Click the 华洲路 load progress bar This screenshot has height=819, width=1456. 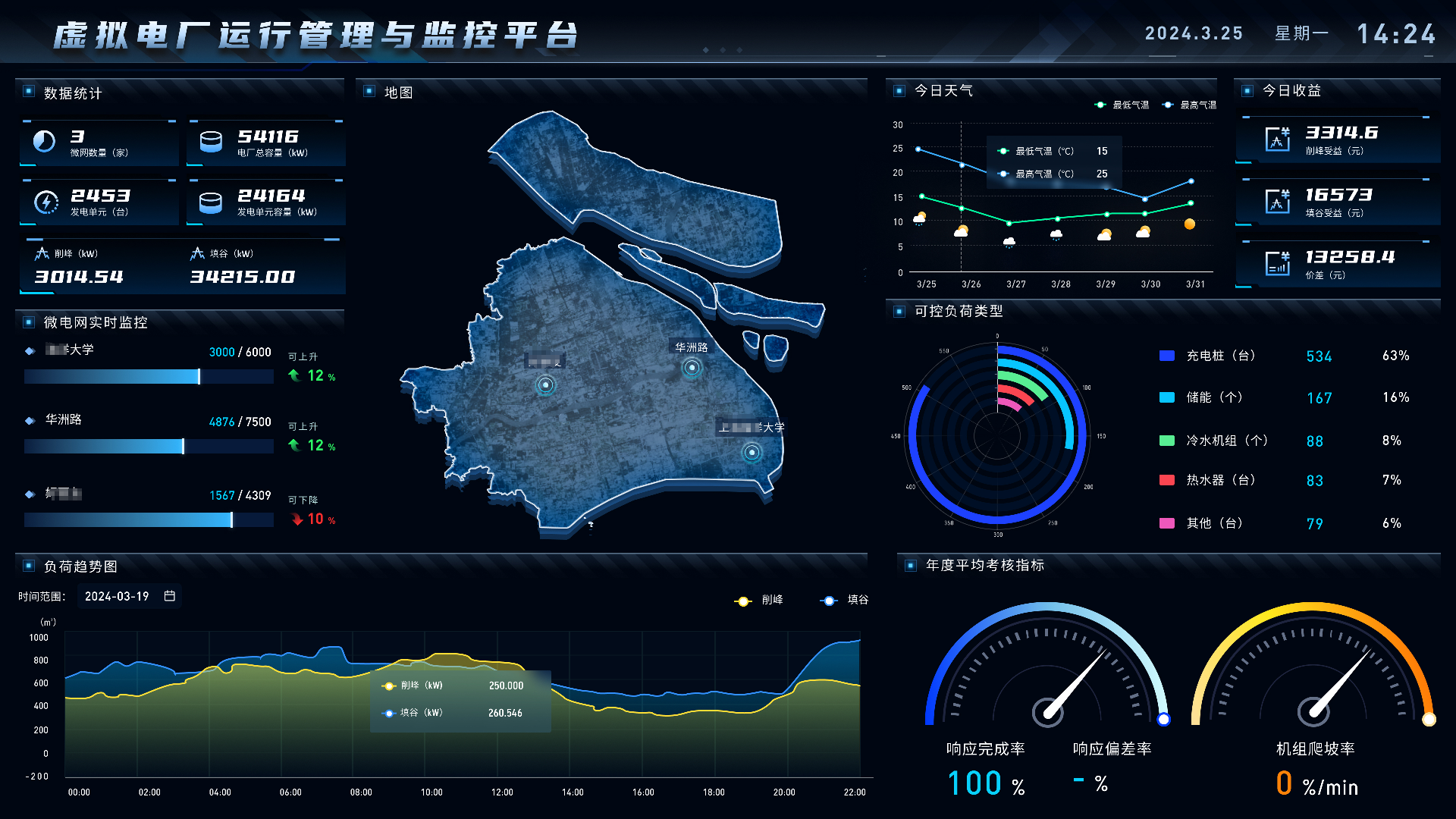tap(149, 447)
